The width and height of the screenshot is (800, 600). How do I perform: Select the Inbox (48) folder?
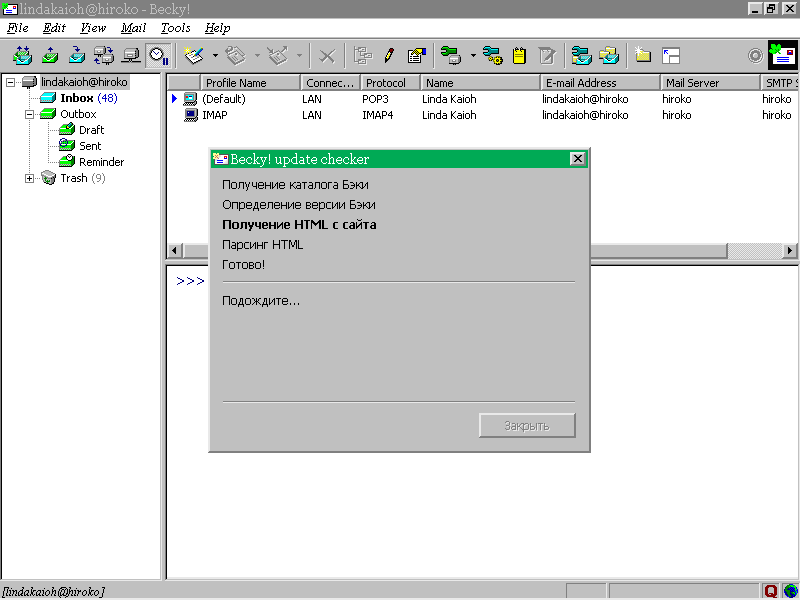(89, 98)
